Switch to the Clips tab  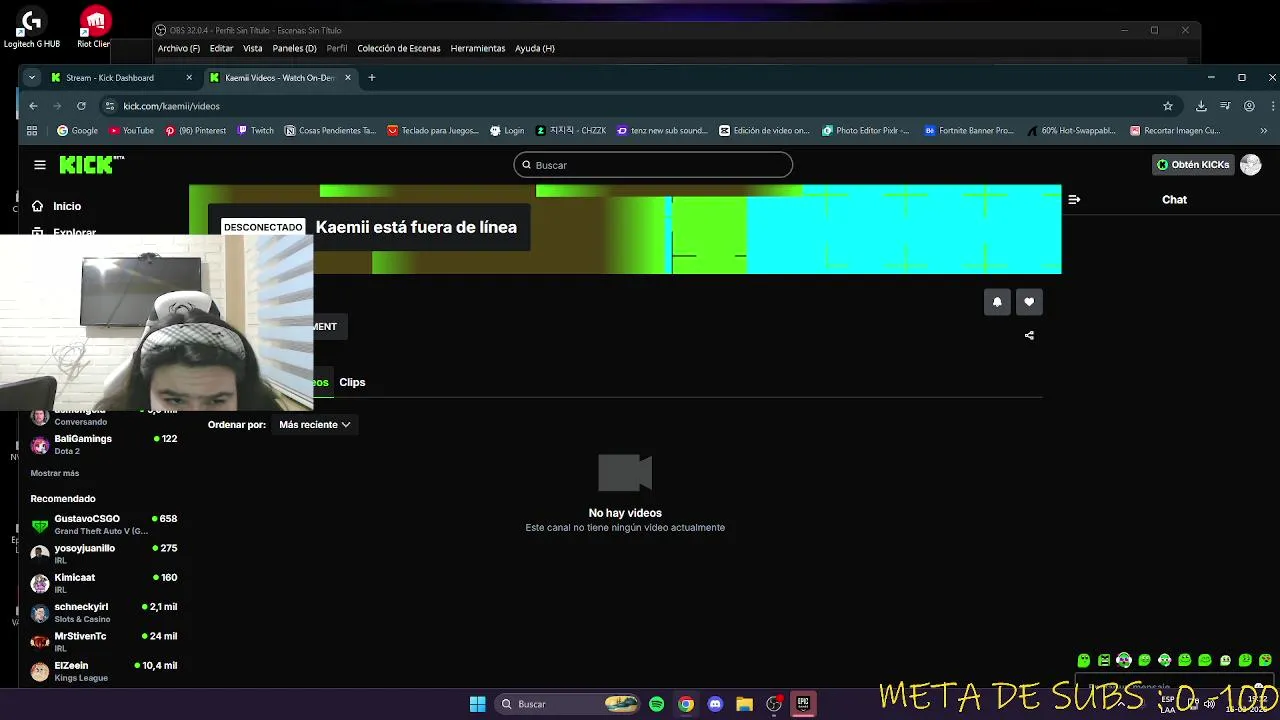click(x=352, y=382)
